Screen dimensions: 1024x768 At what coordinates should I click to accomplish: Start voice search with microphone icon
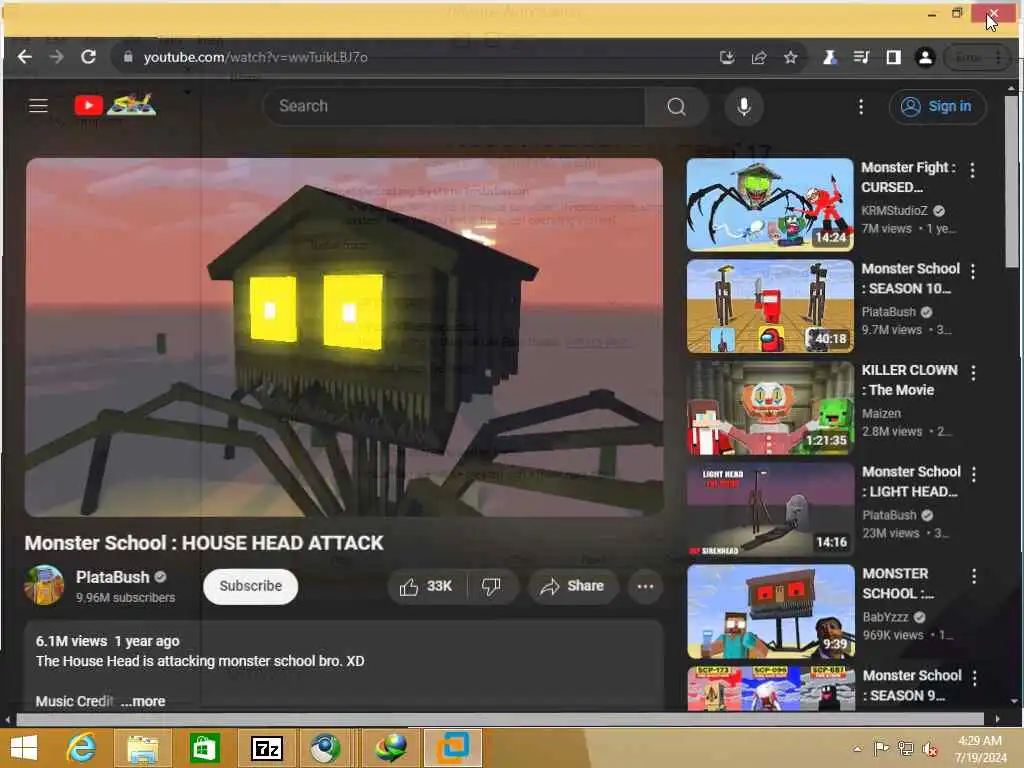coord(744,106)
